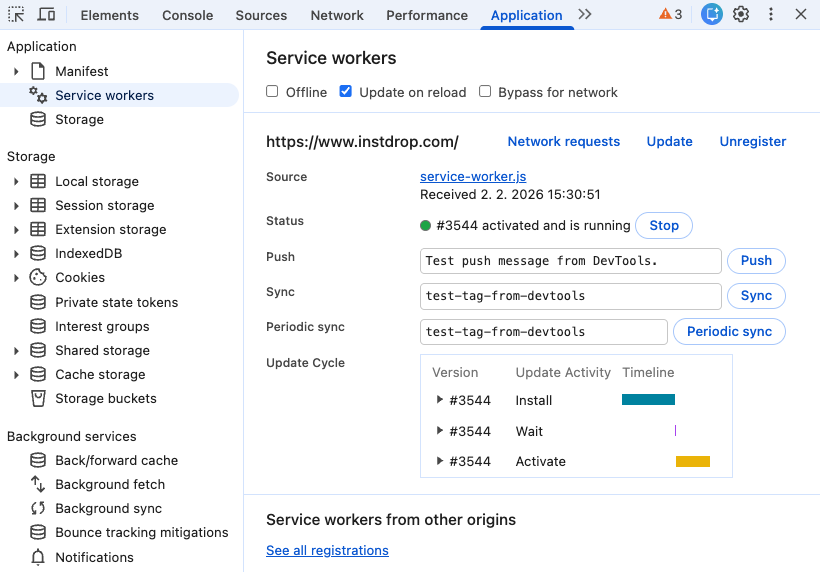The width and height of the screenshot is (820, 572).
Task: Click the Push button
Action: (x=756, y=260)
